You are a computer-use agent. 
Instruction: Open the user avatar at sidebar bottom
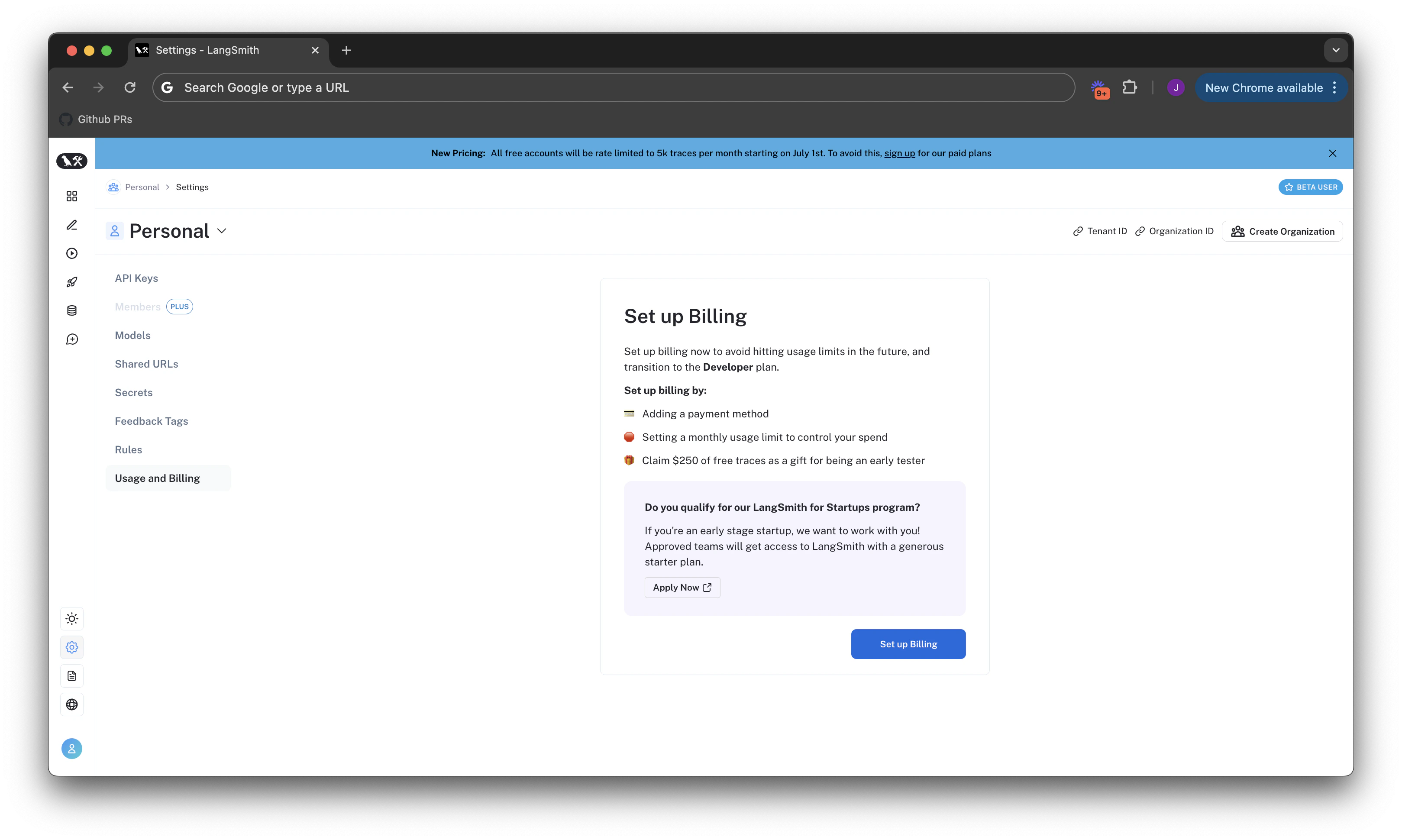72,748
